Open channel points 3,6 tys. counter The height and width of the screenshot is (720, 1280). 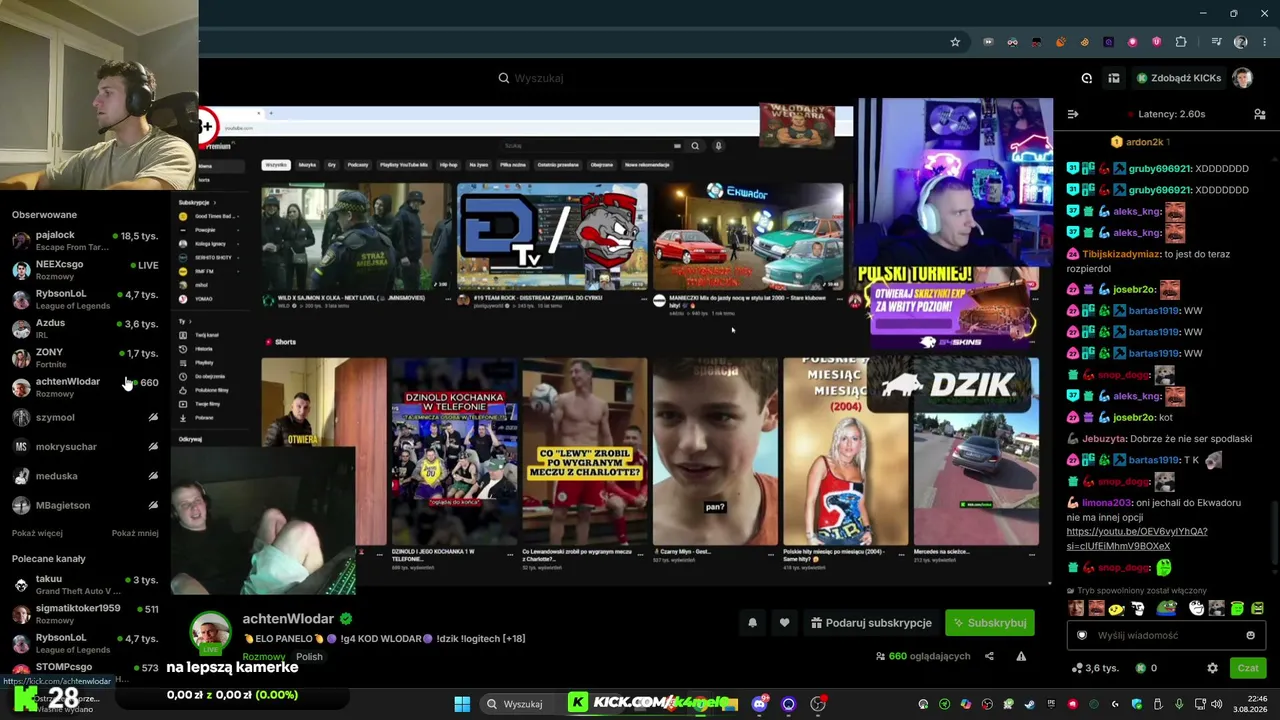(x=1095, y=668)
